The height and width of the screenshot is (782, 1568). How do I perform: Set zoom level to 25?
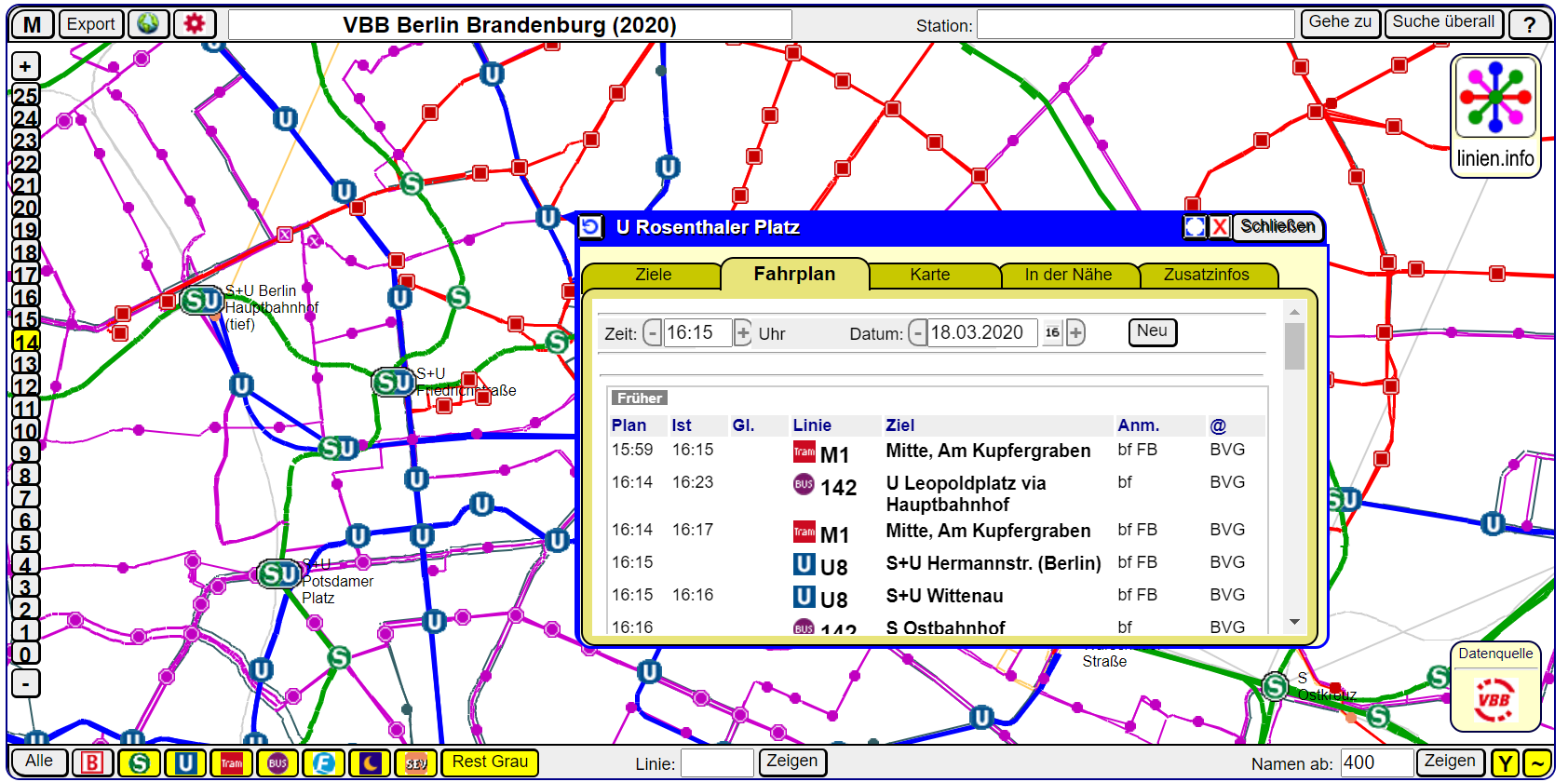pos(25,95)
